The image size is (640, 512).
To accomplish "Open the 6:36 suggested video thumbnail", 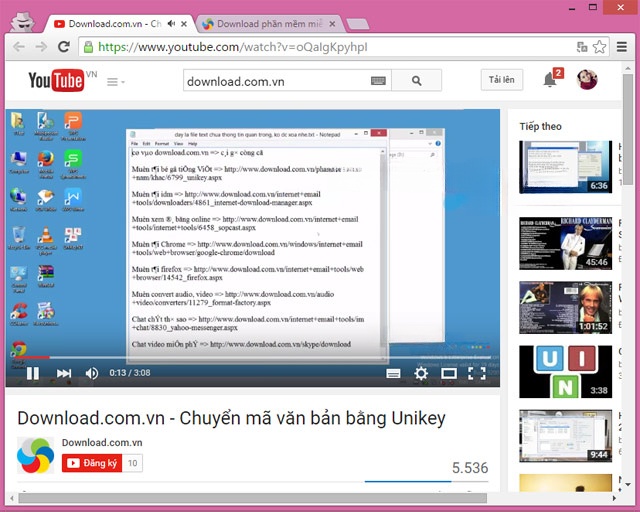I will click(x=566, y=167).
